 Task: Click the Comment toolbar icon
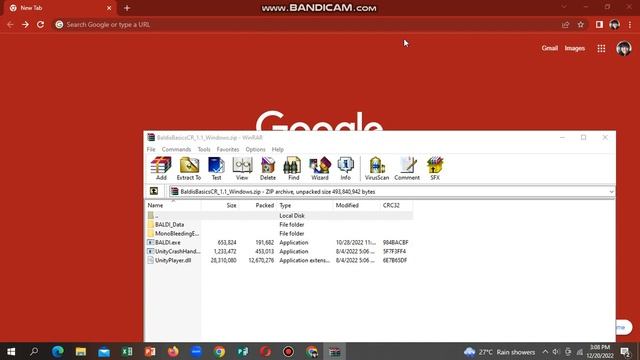pyautogui.click(x=407, y=168)
